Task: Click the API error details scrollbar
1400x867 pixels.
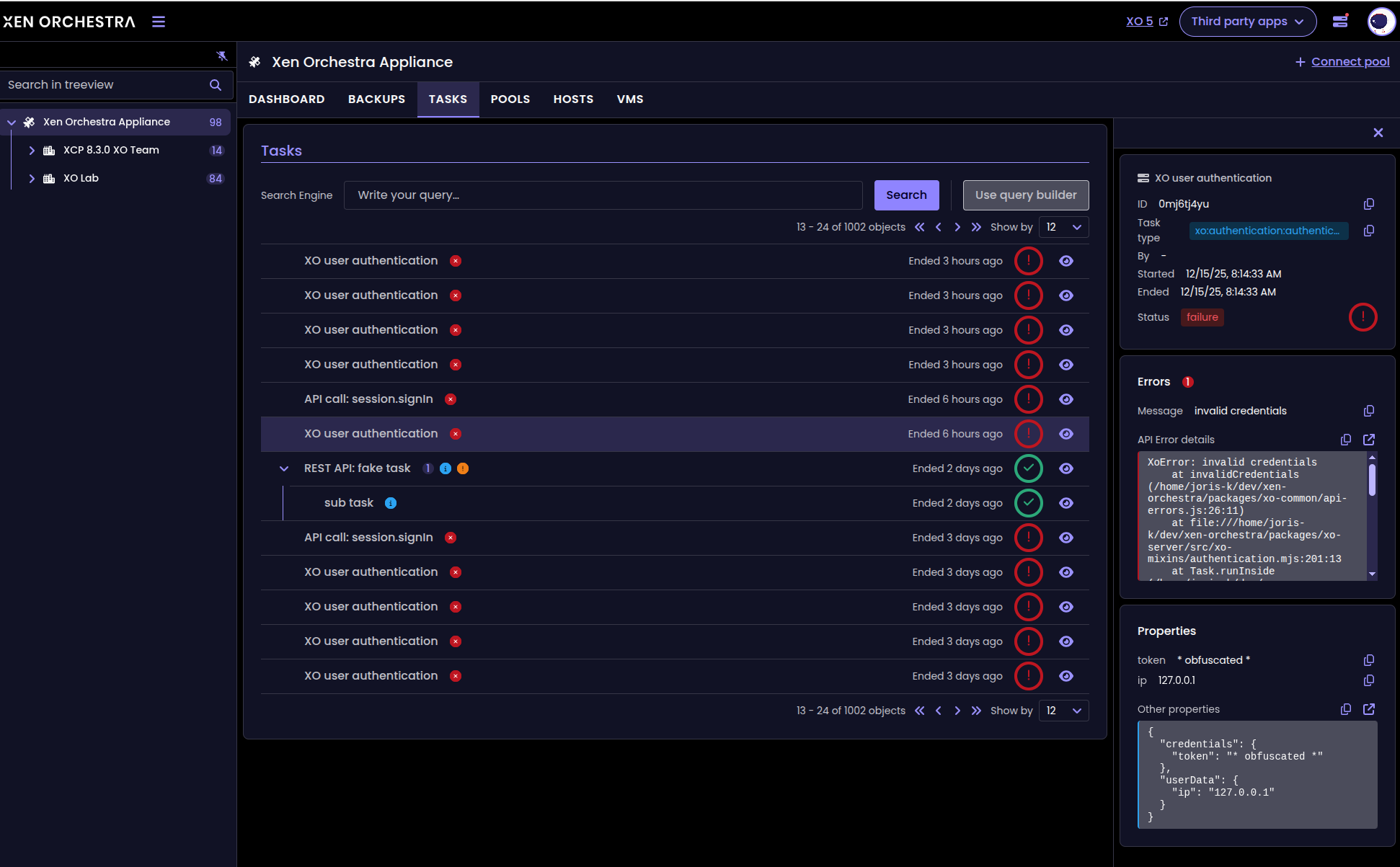Action: pos(1372,480)
